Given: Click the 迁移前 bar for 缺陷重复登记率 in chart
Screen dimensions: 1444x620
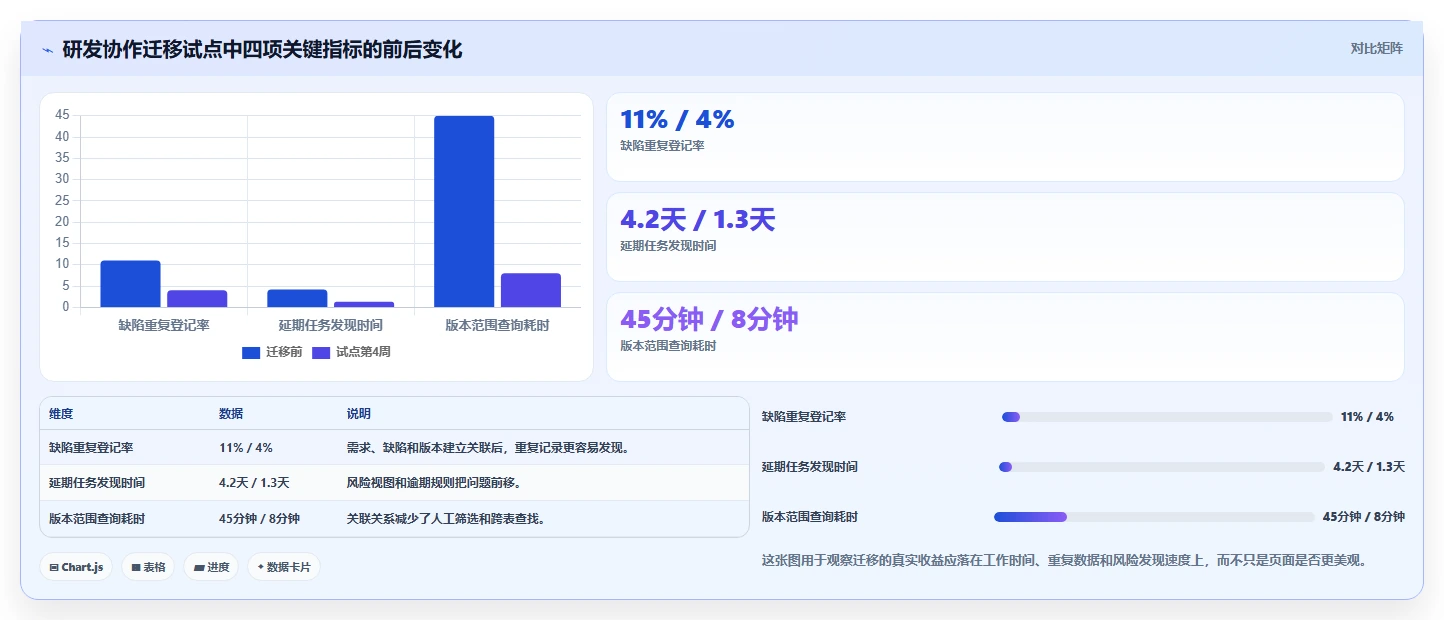Looking at the screenshot, I should click(130, 284).
